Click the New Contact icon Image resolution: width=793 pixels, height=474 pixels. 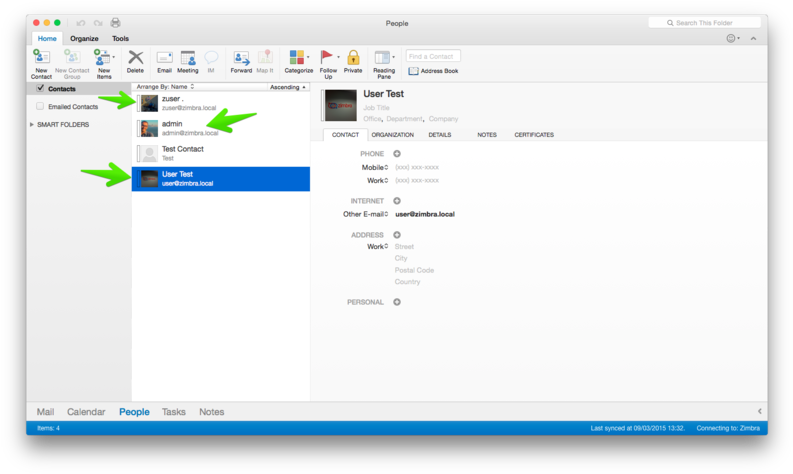click(41, 59)
